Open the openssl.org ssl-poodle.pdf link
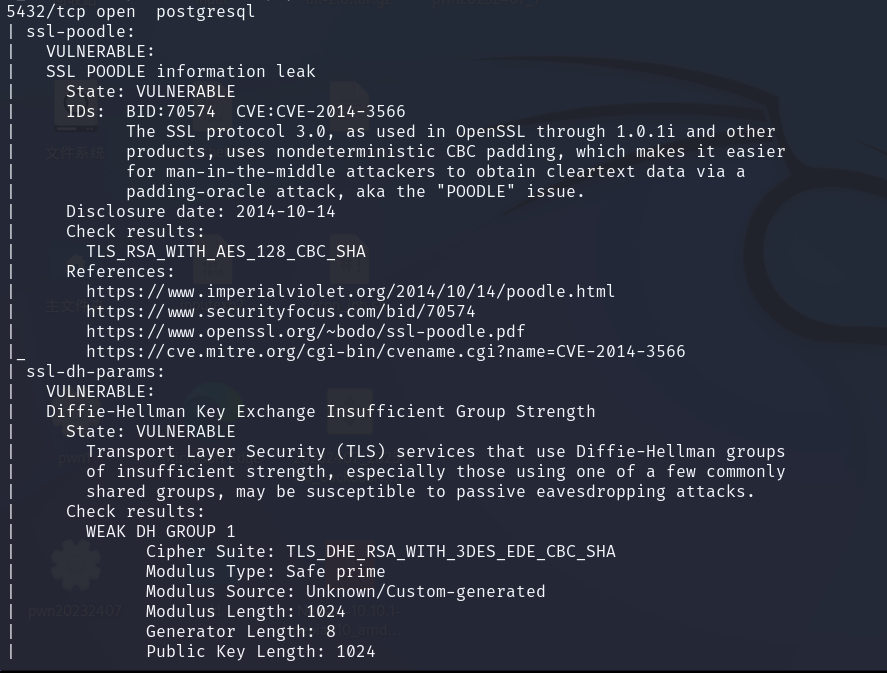Screen dimensions: 887x673 (x=305, y=331)
